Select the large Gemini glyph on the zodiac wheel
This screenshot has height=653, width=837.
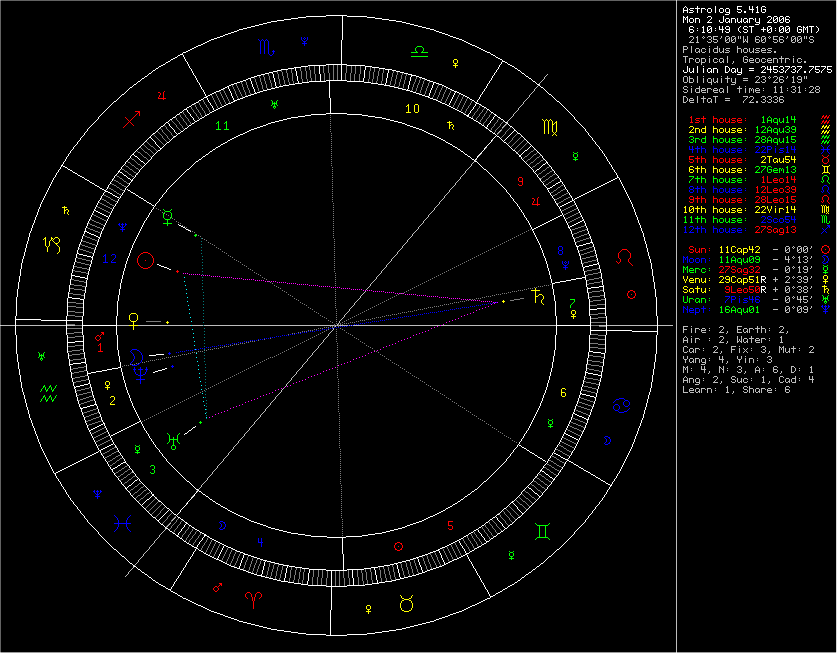tap(542, 531)
